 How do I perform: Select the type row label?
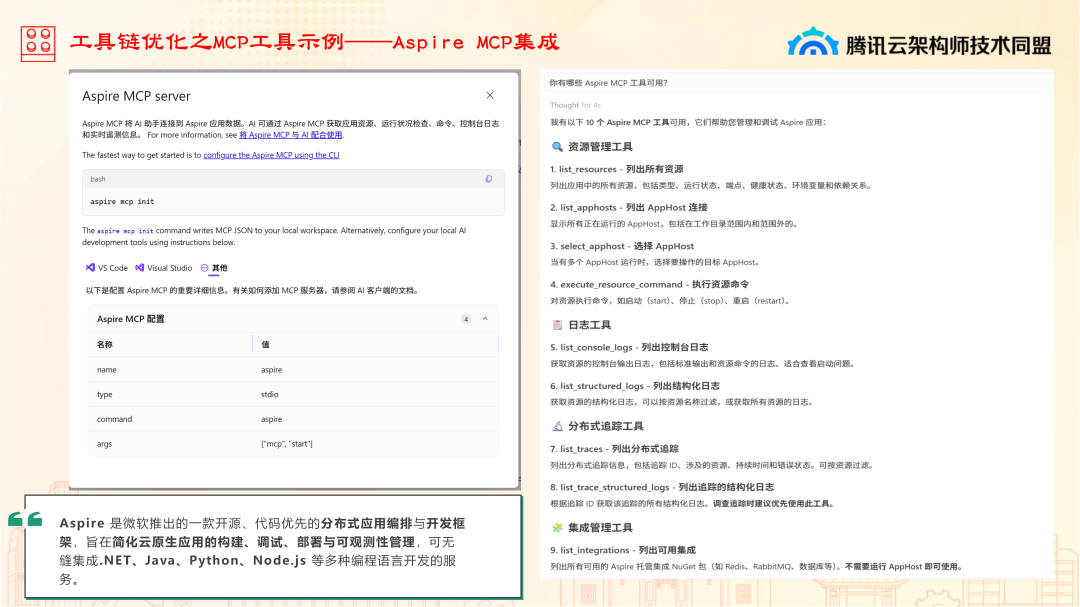[105, 395]
